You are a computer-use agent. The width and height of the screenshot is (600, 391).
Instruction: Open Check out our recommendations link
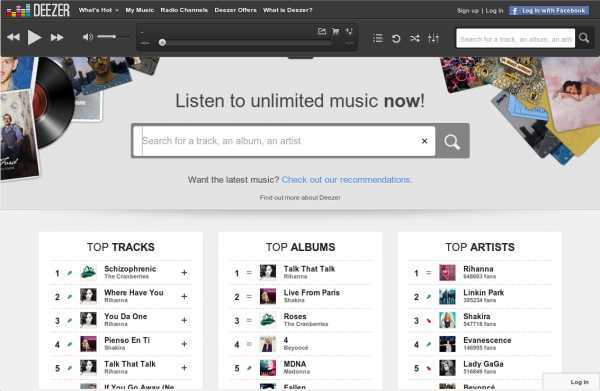[x=347, y=179]
